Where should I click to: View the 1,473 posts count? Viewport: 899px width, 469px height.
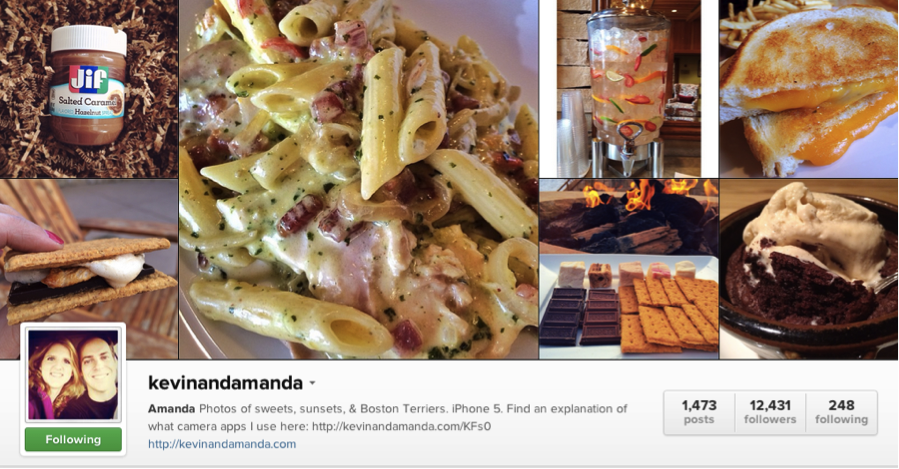(699, 412)
